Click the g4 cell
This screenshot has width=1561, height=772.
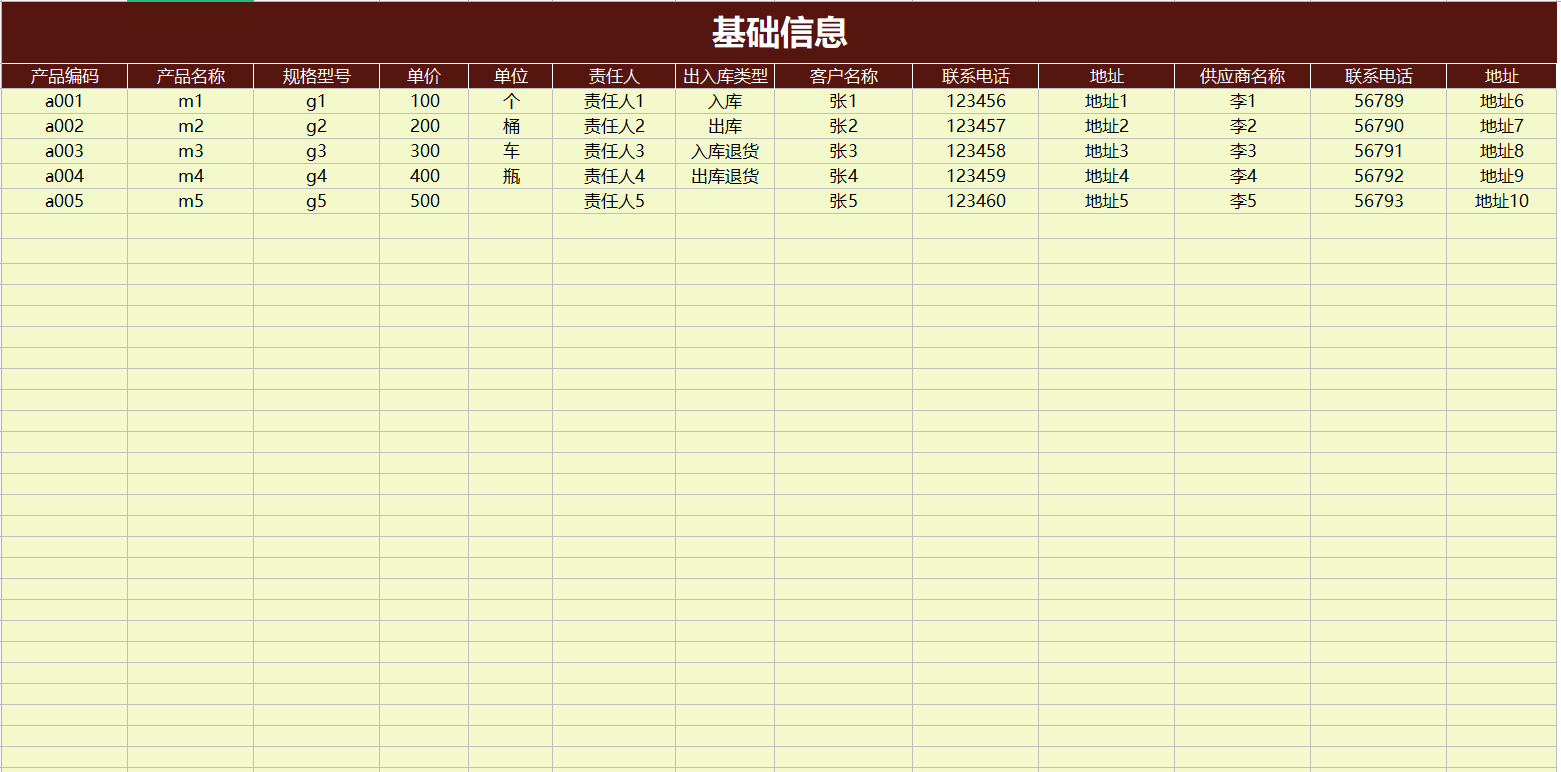317,176
